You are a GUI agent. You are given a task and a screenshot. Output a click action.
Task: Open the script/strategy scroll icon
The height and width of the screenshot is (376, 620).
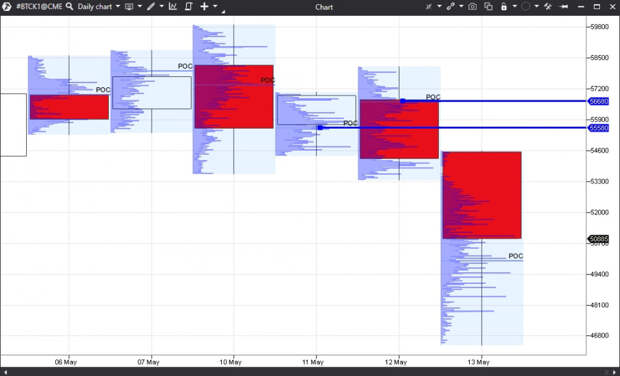(189, 6)
